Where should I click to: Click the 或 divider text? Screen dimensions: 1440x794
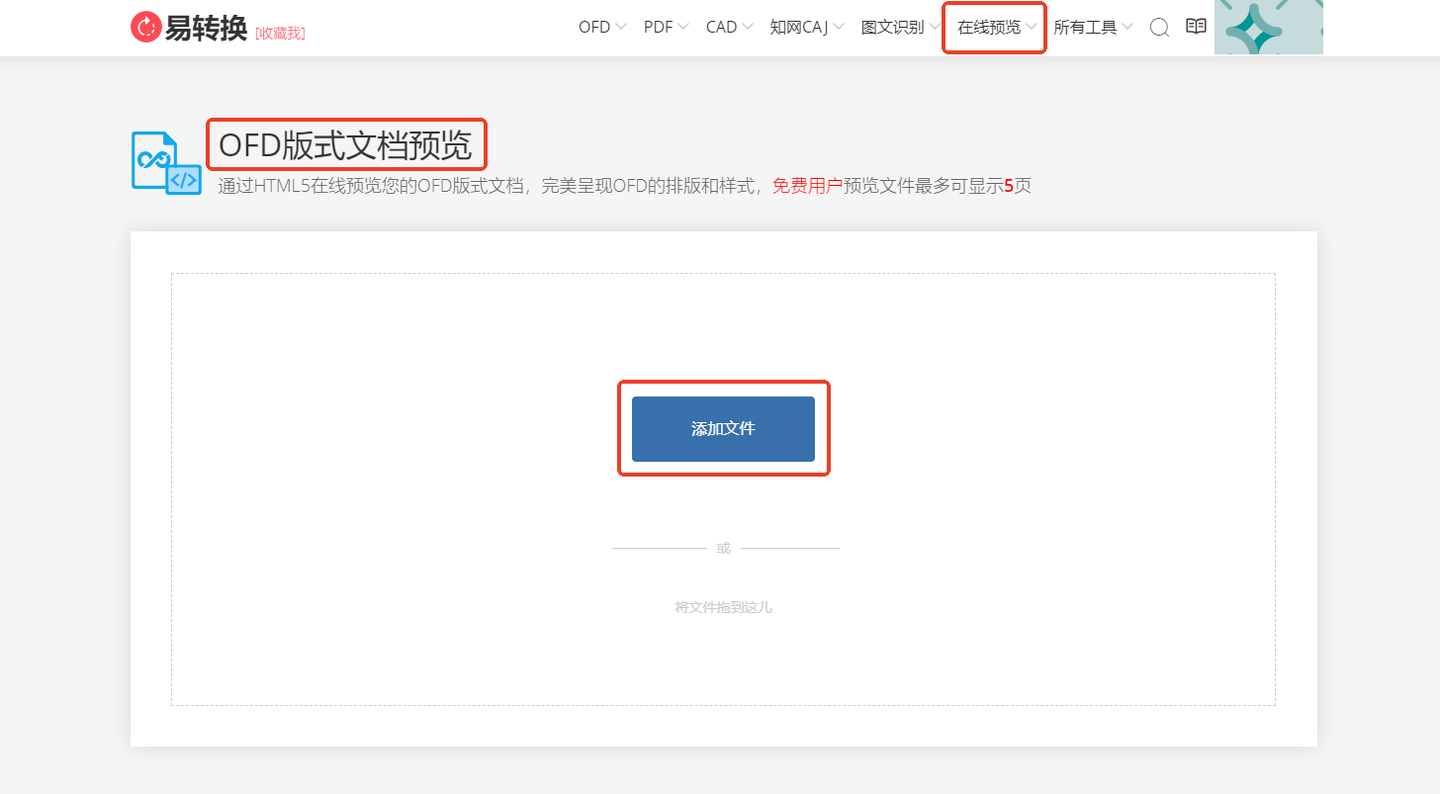(723, 547)
